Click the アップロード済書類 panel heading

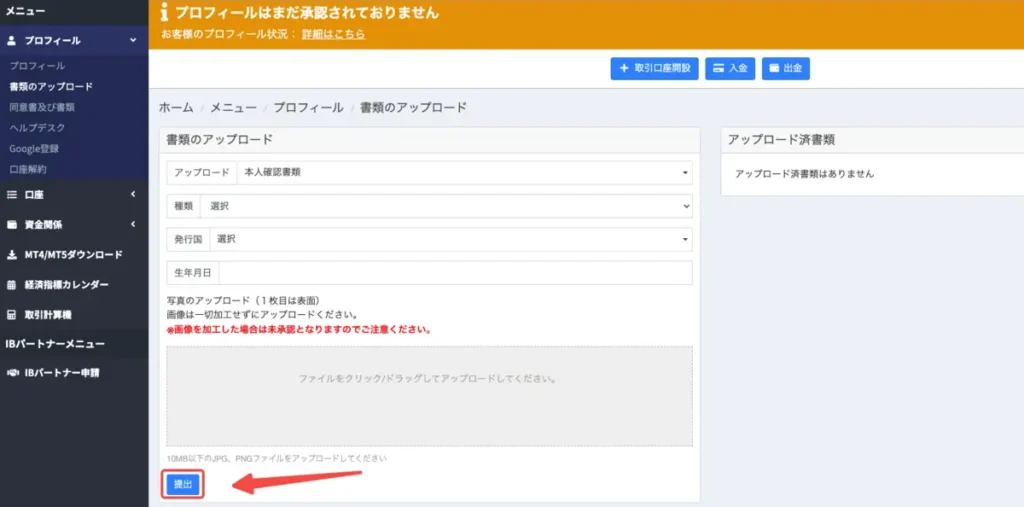pos(781,139)
